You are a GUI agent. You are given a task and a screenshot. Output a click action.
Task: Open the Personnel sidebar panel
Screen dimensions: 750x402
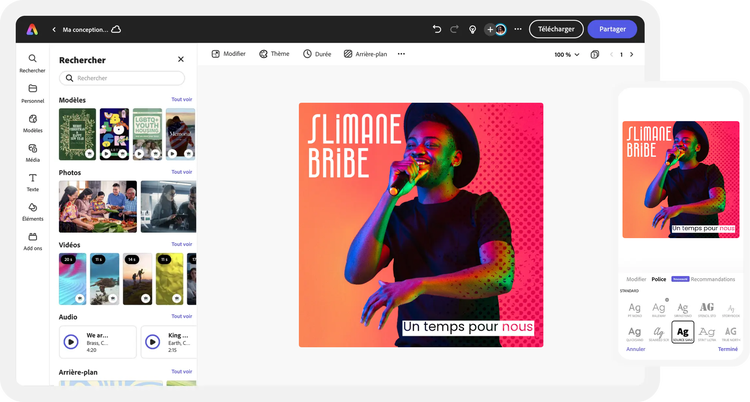pyautogui.click(x=33, y=93)
